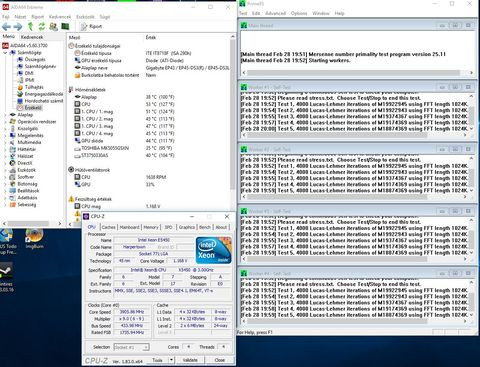This screenshot has width=480, height=367.
Task: Click AIDA64 green chart toolbar icon
Action: pyautogui.click(x=65, y=26)
